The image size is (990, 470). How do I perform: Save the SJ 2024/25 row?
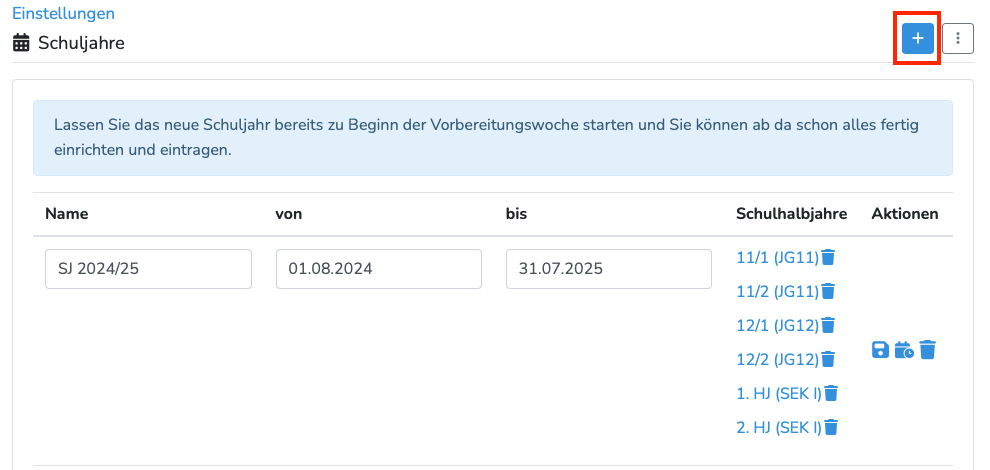click(x=880, y=350)
